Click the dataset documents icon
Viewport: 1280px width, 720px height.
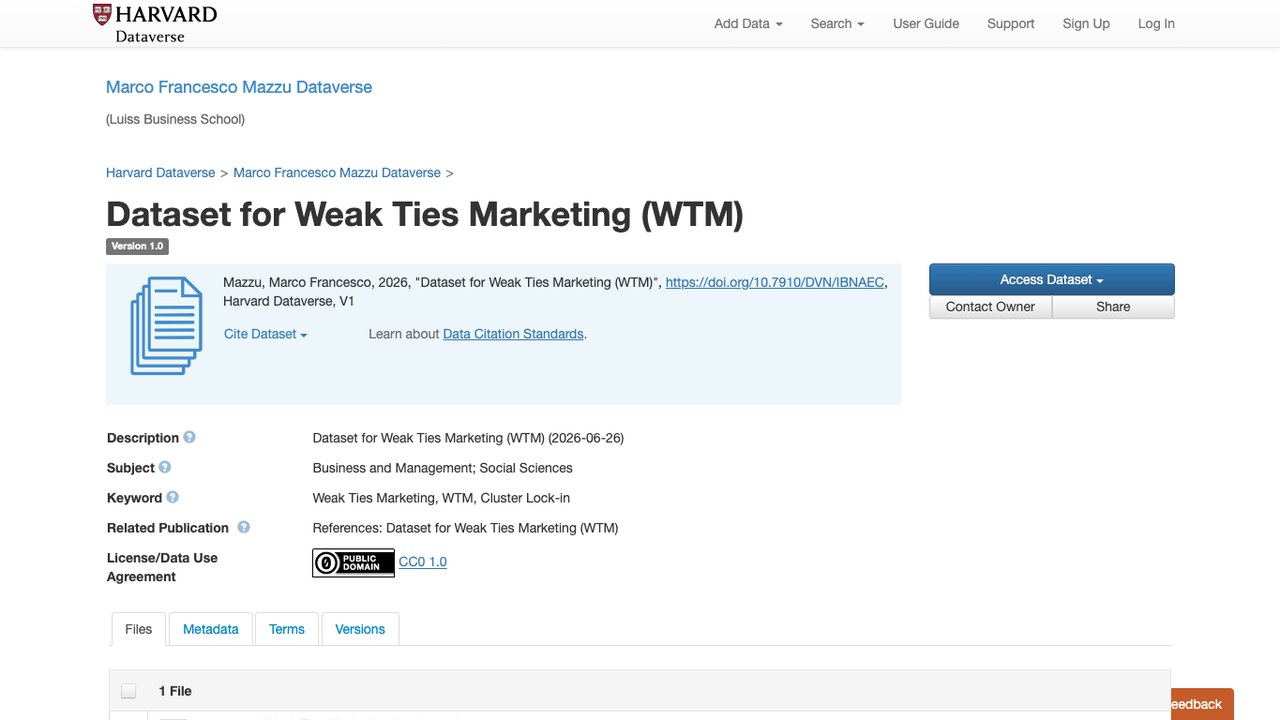pos(166,326)
